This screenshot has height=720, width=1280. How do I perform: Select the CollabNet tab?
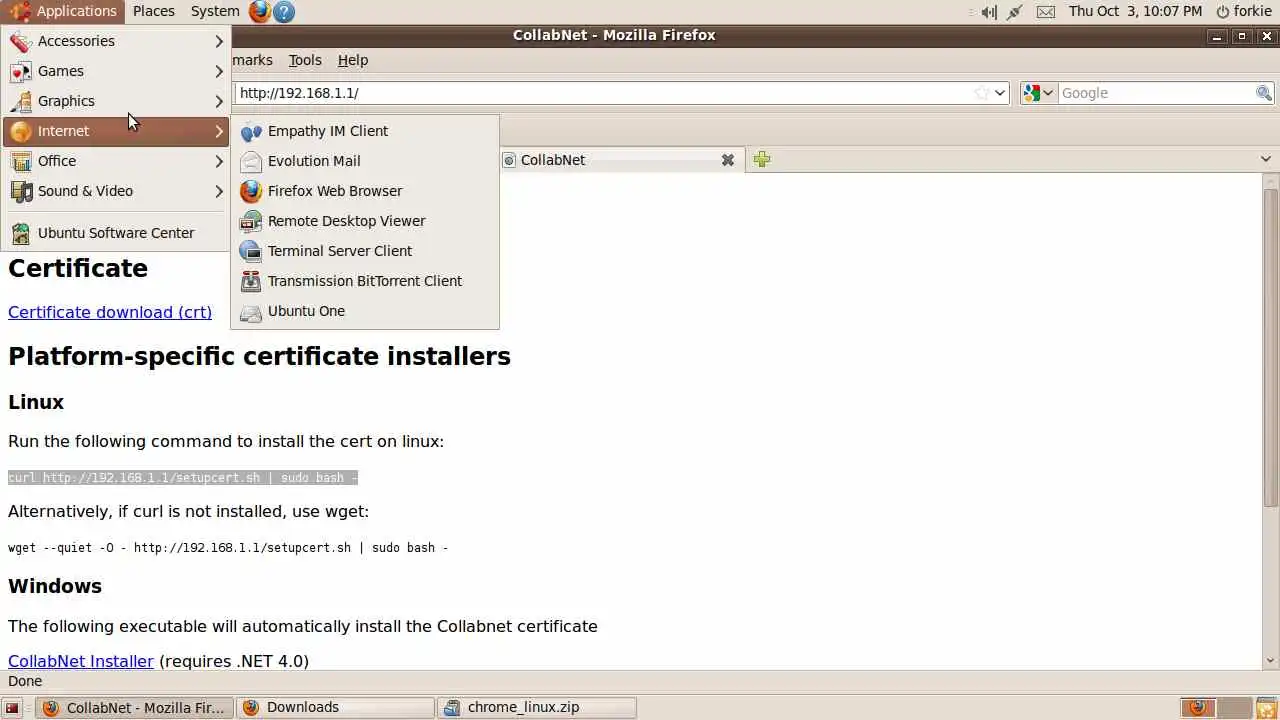pyautogui.click(x=620, y=160)
